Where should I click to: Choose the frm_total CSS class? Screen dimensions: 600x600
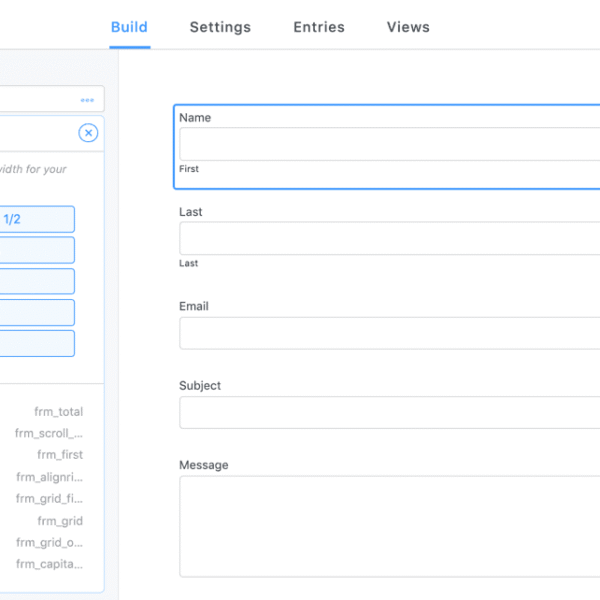coord(60,411)
